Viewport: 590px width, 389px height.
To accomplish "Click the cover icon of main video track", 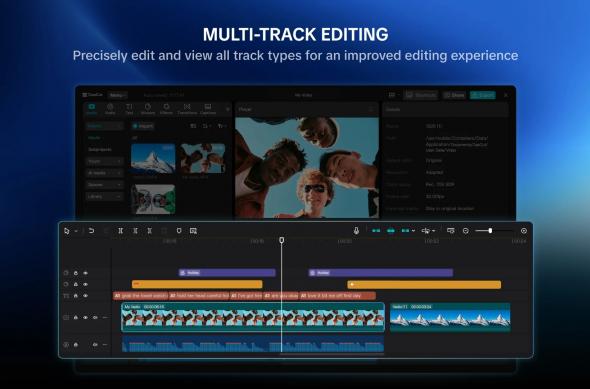I will point(66,318).
